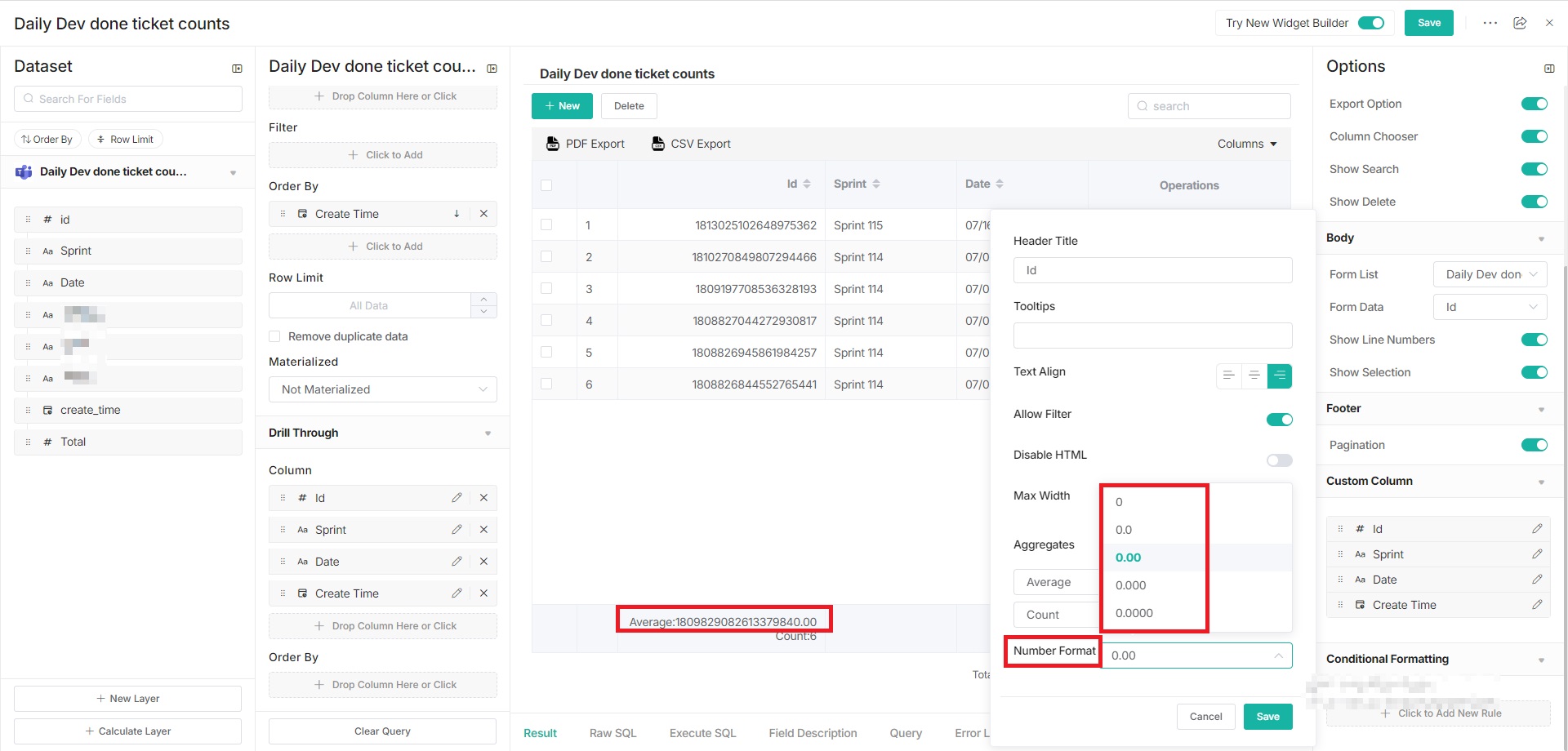Choose 0.000 number format option

(x=1131, y=585)
